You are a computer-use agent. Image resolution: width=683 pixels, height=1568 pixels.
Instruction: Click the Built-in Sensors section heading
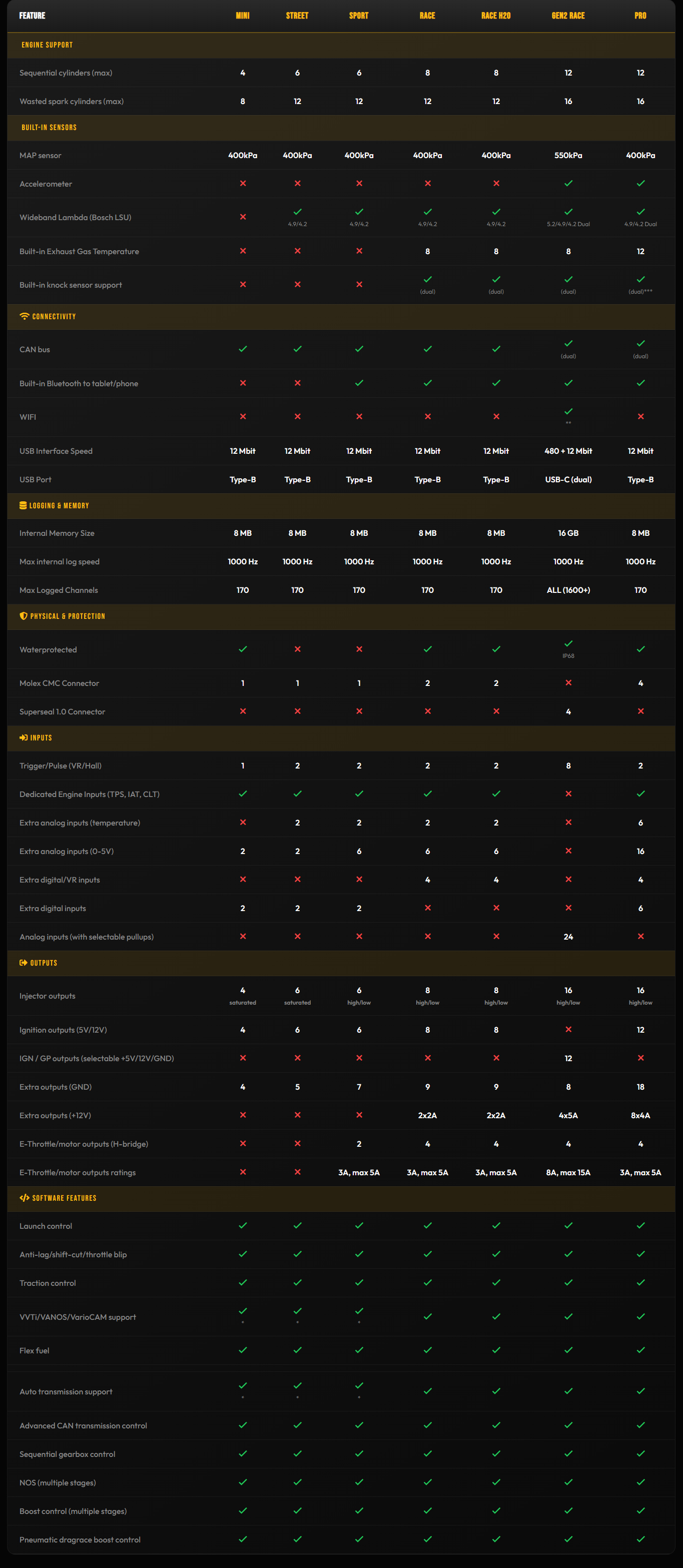coord(49,128)
